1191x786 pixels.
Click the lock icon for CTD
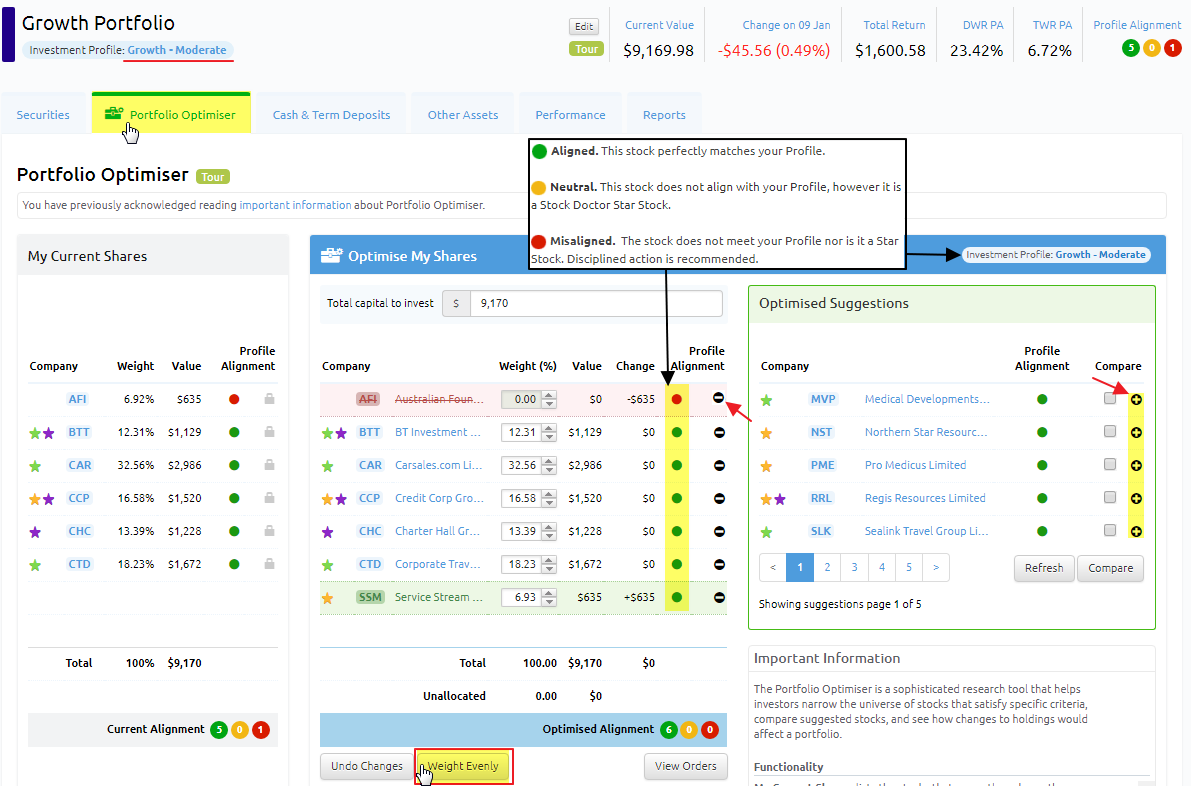[269, 563]
